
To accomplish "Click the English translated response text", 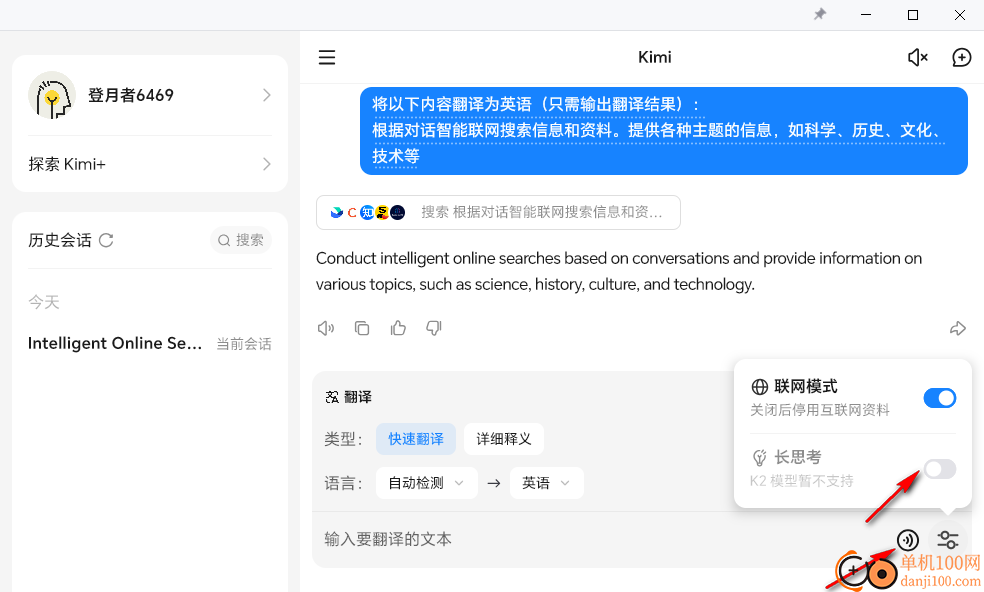I will (x=619, y=271).
